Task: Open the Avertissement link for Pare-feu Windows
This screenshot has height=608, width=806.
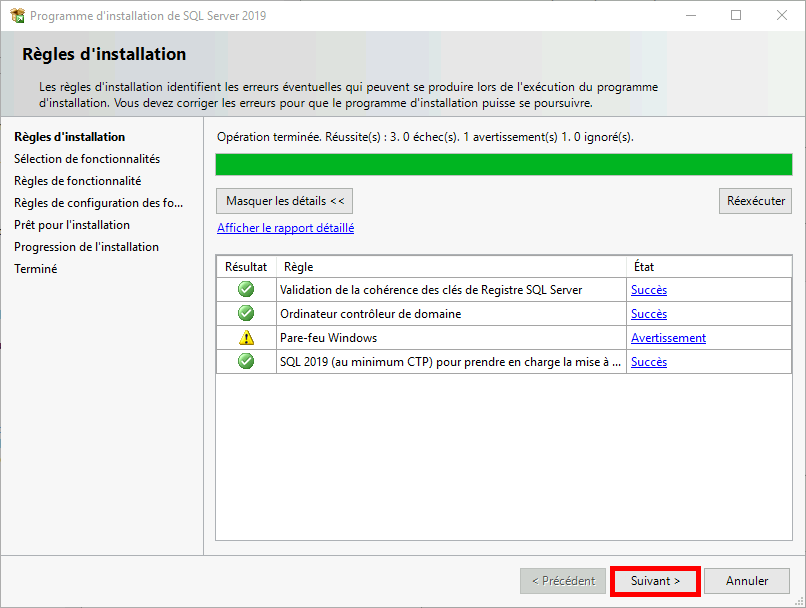Action: [x=668, y=338]
